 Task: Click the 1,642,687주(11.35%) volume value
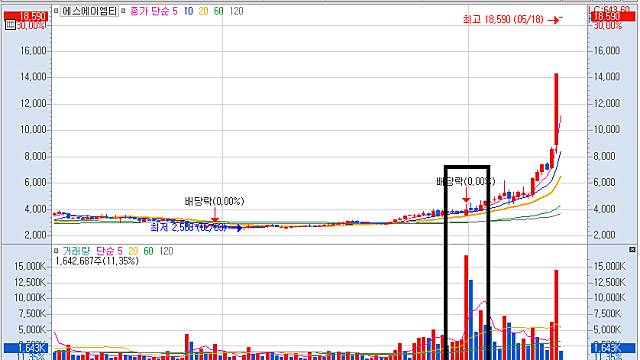(x=97, y=261)
